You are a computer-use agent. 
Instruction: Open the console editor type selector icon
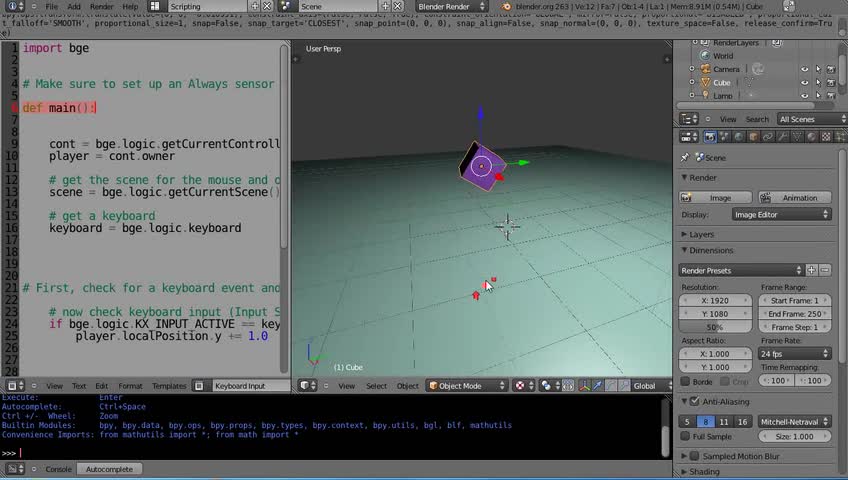tap(15, 469)
